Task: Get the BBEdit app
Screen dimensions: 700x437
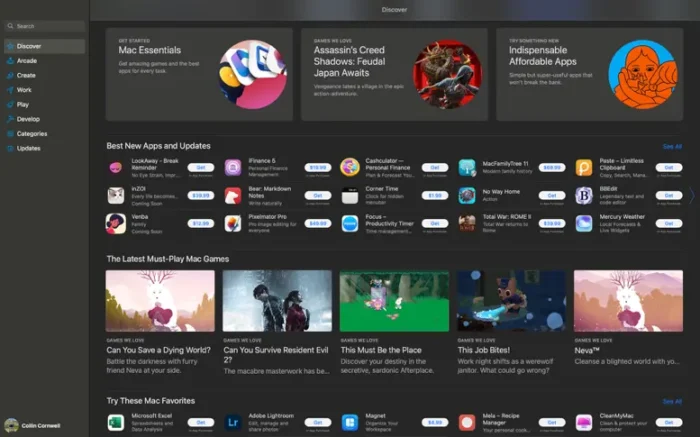Action: click(669, 196)
